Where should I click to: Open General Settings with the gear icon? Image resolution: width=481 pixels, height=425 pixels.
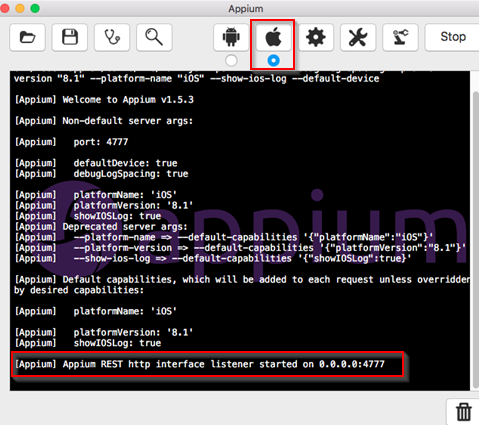click(x=316, y=37)
